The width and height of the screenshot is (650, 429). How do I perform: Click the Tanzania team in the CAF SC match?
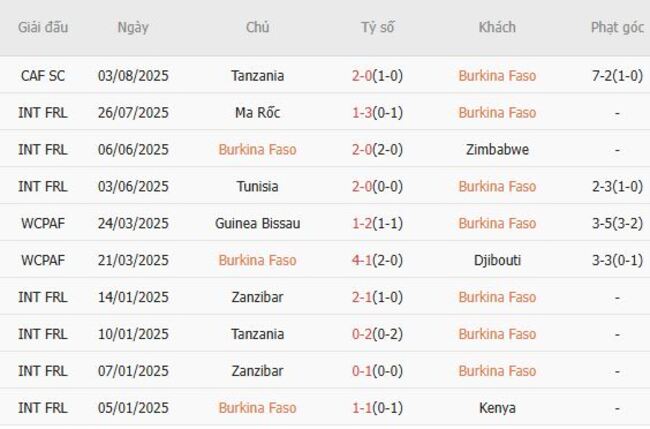(x=257, y=75)
